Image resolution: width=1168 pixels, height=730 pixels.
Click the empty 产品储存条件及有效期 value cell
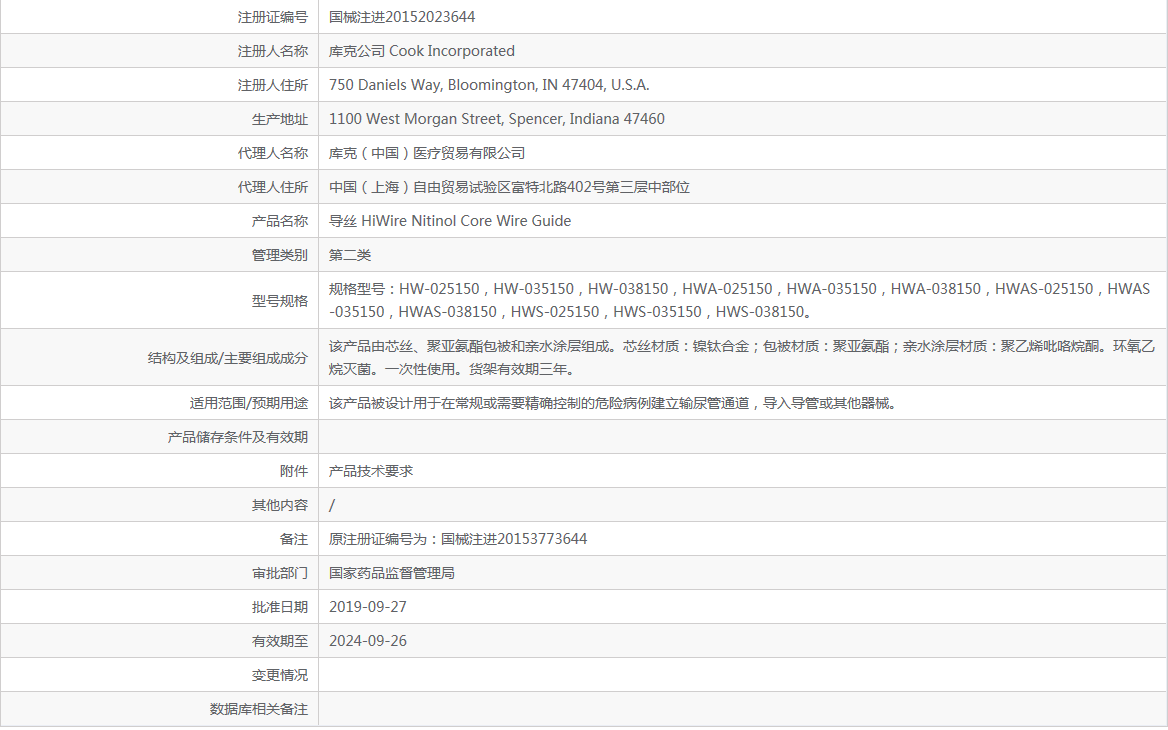coord(700,436)
